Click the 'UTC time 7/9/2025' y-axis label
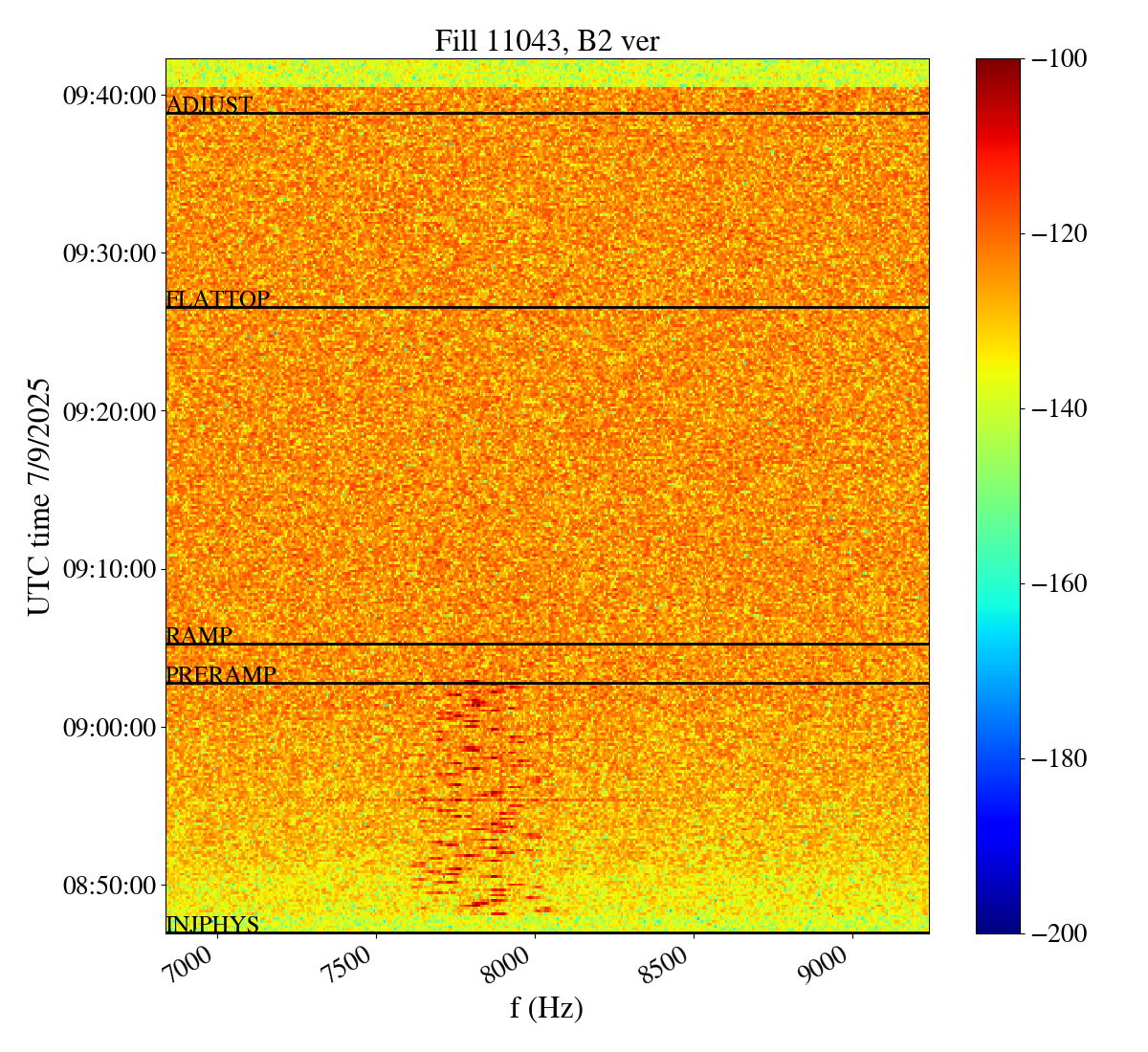1148x1052 pixels. pyautogui.click(x=38, y=495)
